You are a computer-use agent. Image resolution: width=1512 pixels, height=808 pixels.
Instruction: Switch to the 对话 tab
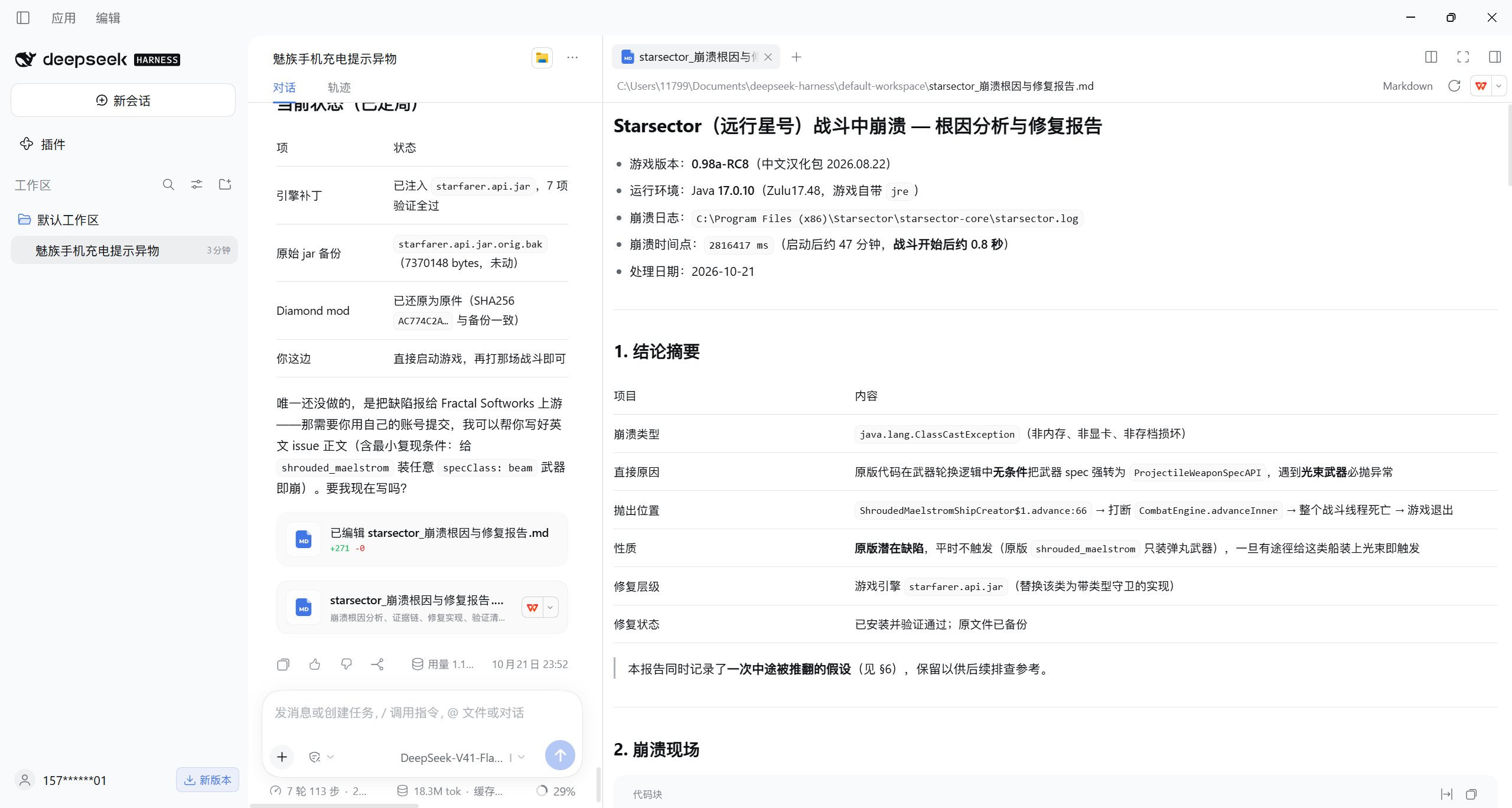(x=284, y=87)
